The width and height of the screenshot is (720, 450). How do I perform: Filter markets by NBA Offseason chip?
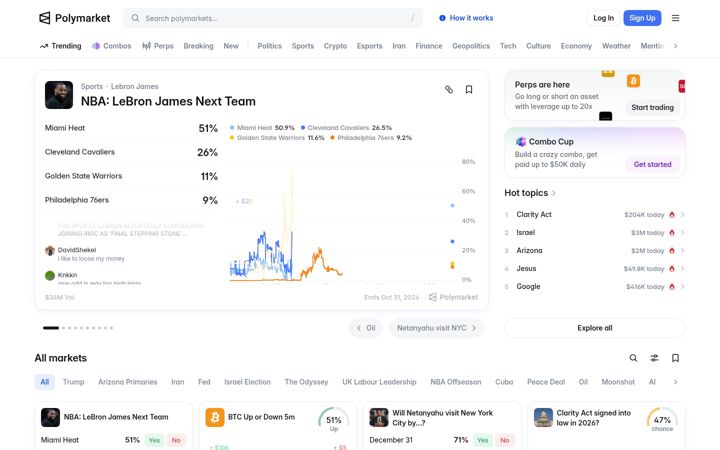point(456,382)
